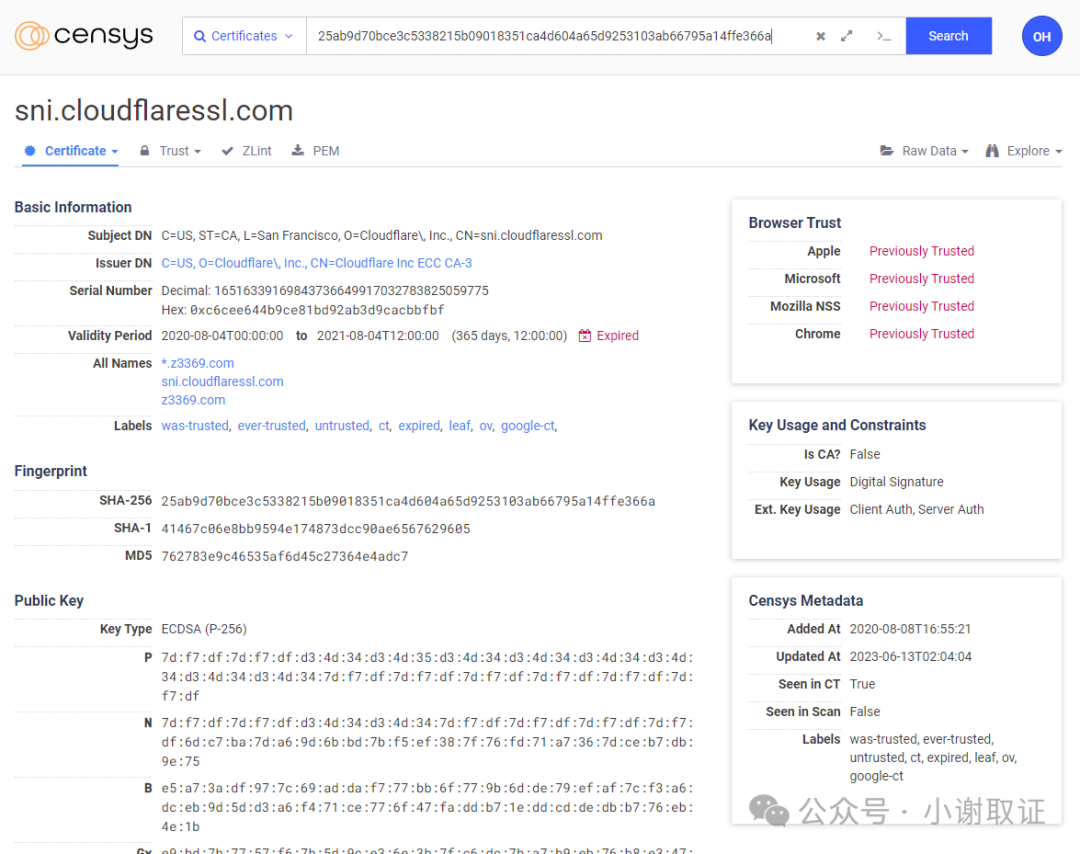Open the Raw Data dropdown arrow
Viewport: 1080px width, 854px height.
(x=965, y=152)
